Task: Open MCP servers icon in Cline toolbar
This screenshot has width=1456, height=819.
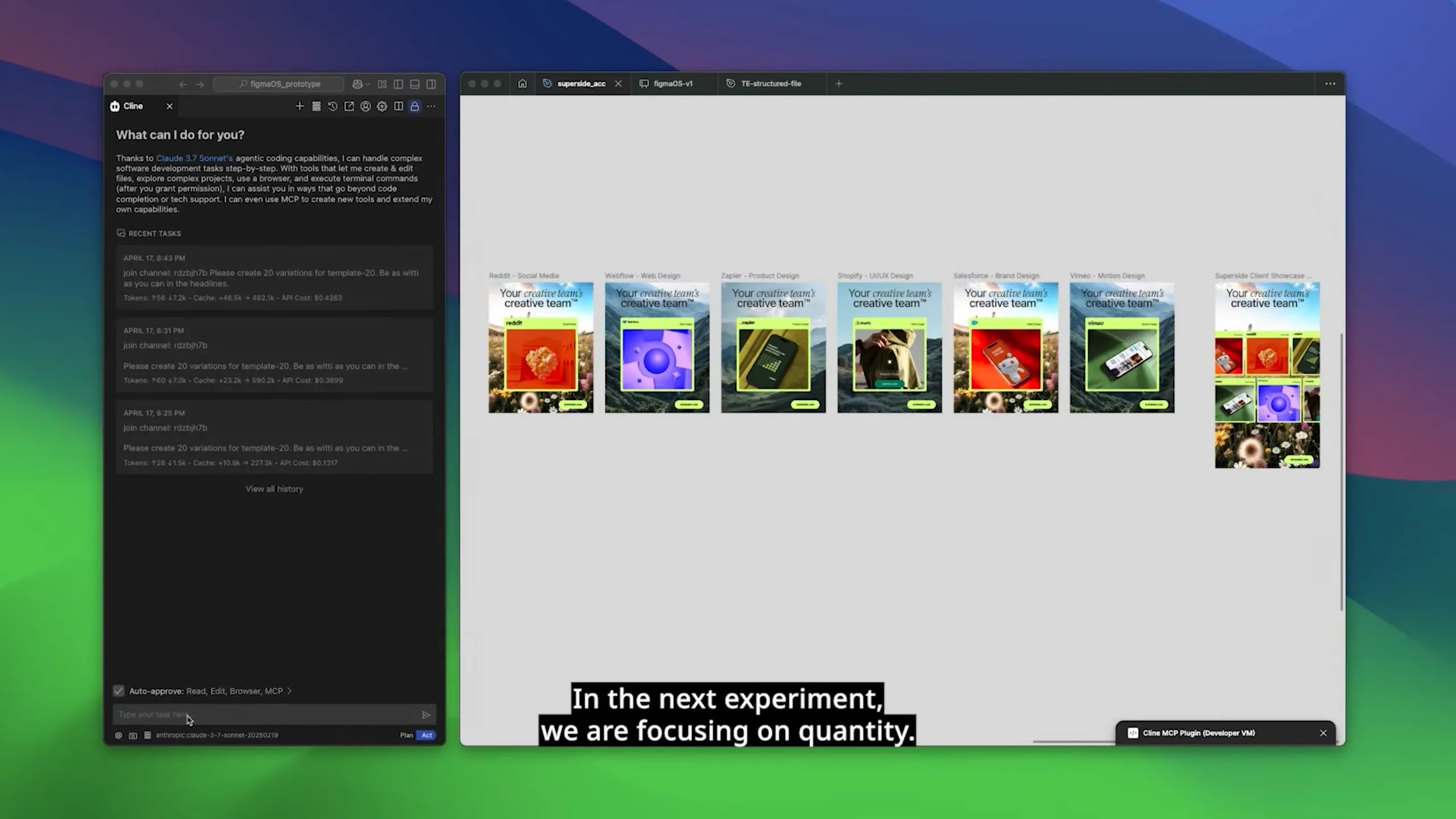Action: coord(316,106)
